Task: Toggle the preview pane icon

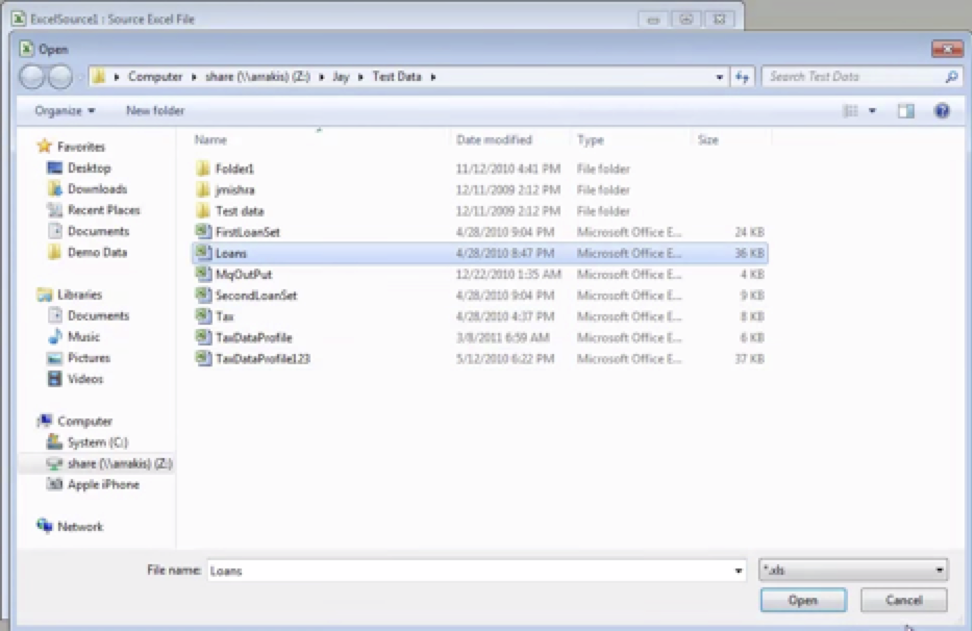Action: pyautogui.click(x=906, y=111)
